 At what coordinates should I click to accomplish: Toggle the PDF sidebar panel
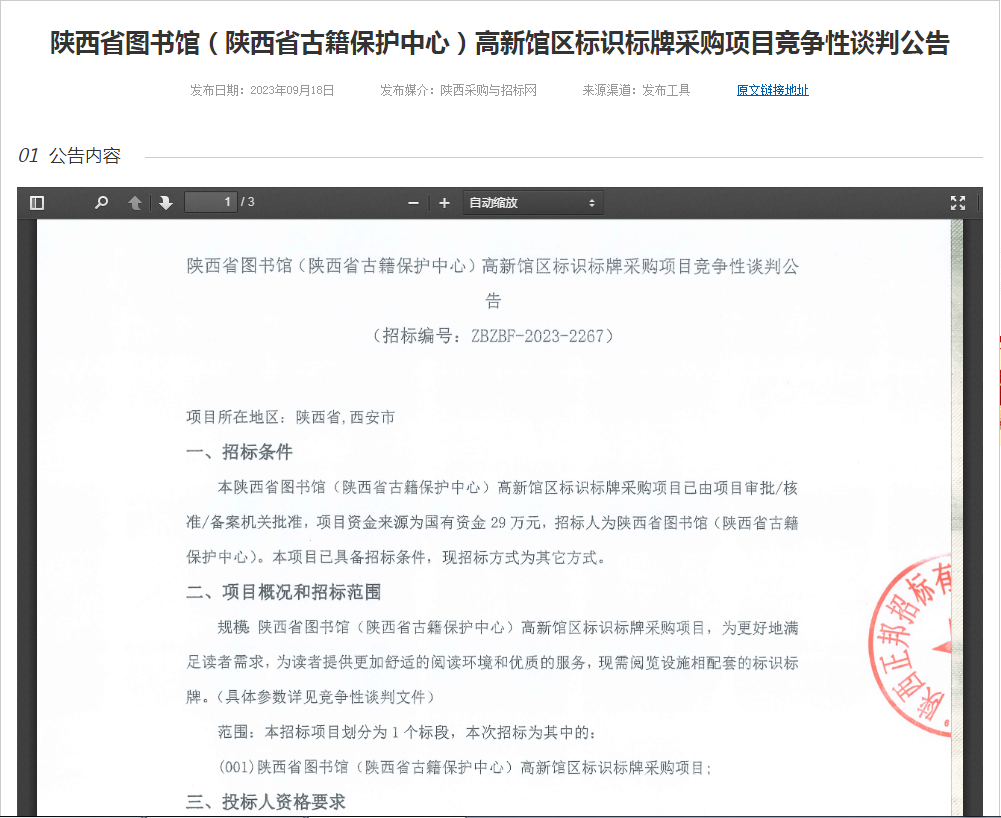(37, 203)
